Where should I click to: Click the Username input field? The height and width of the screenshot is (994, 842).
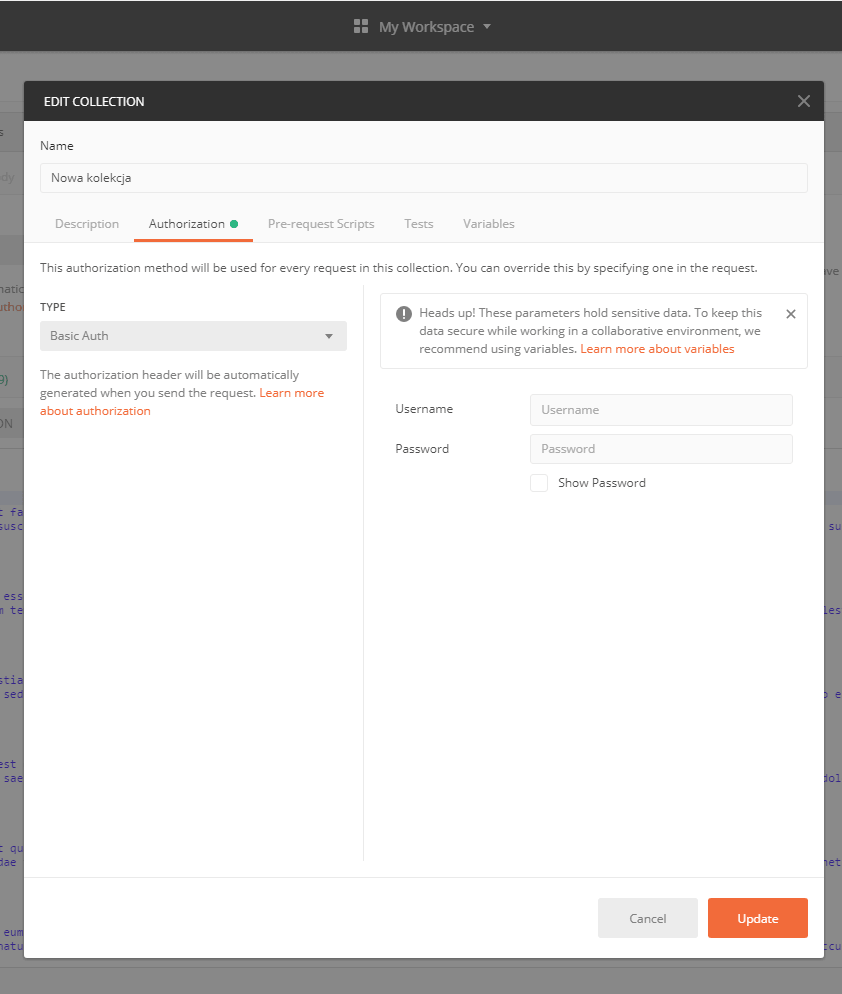coord(660,409)
